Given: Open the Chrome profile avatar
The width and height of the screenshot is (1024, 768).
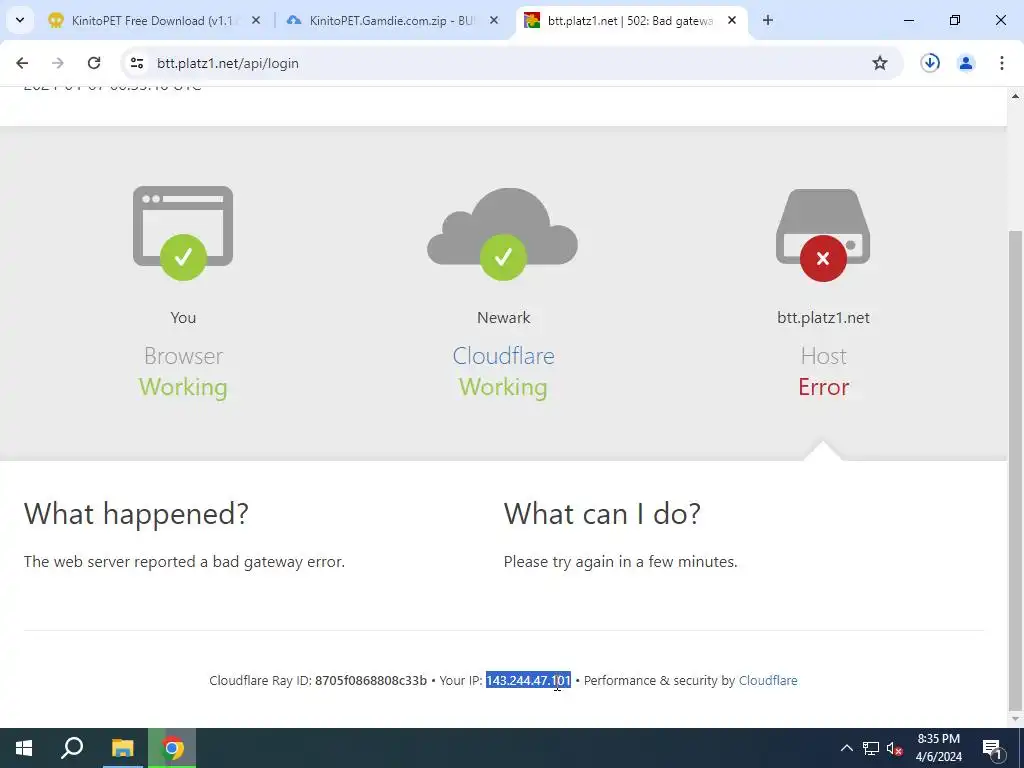Looking at the screenshot, I should (x=966, y=63).
